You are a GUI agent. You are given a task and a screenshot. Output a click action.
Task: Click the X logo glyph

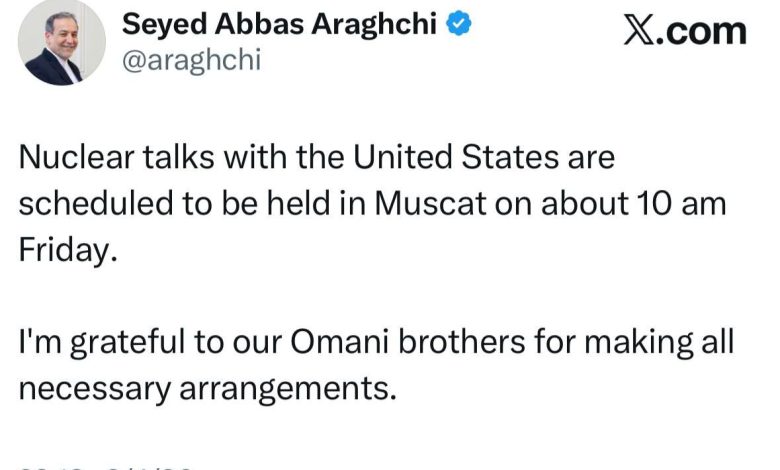coord(639,31)
